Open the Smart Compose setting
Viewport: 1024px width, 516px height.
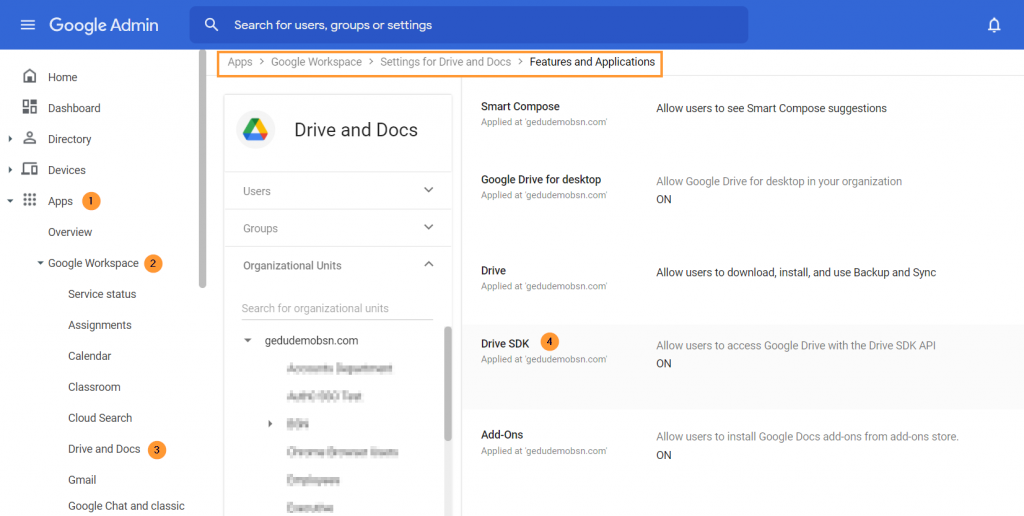coord(520,106)
